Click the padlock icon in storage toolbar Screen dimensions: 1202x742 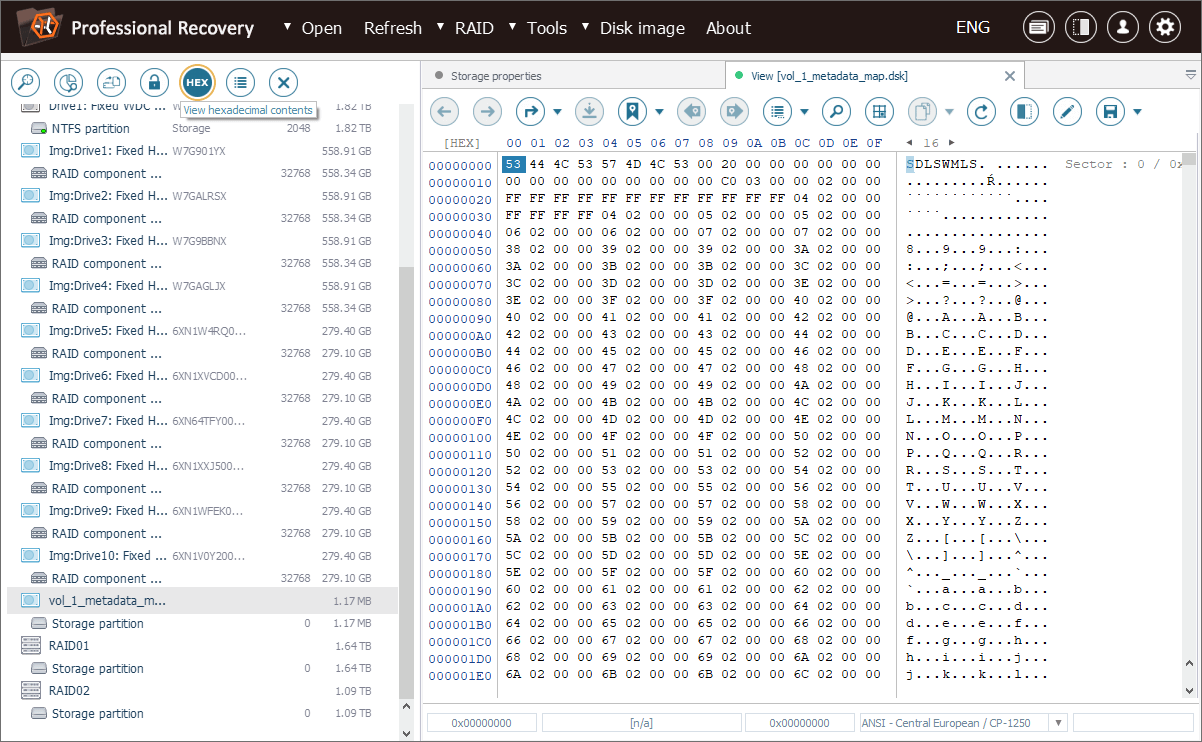click(153, 82)
